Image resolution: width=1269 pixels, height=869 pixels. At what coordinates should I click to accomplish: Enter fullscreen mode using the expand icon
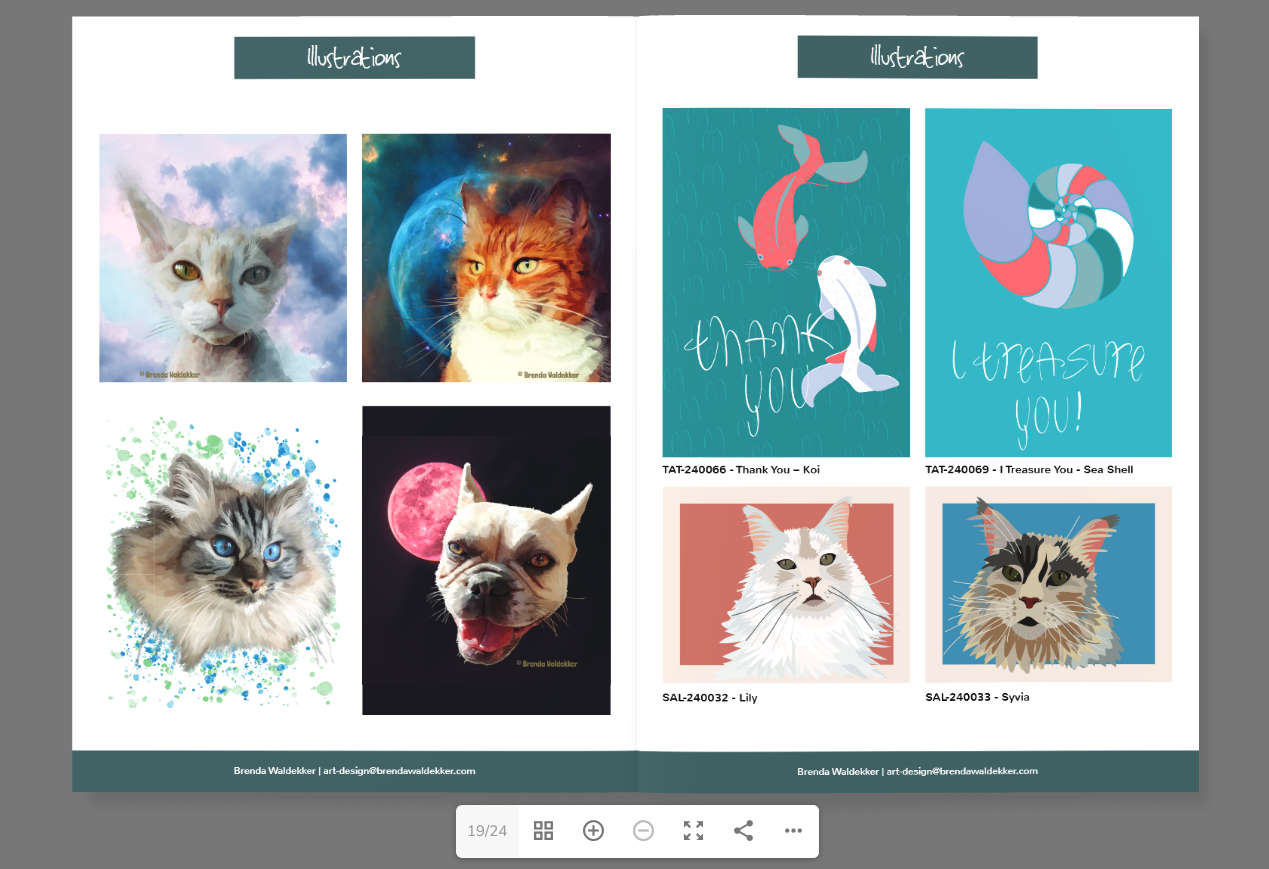coord(693,831)
